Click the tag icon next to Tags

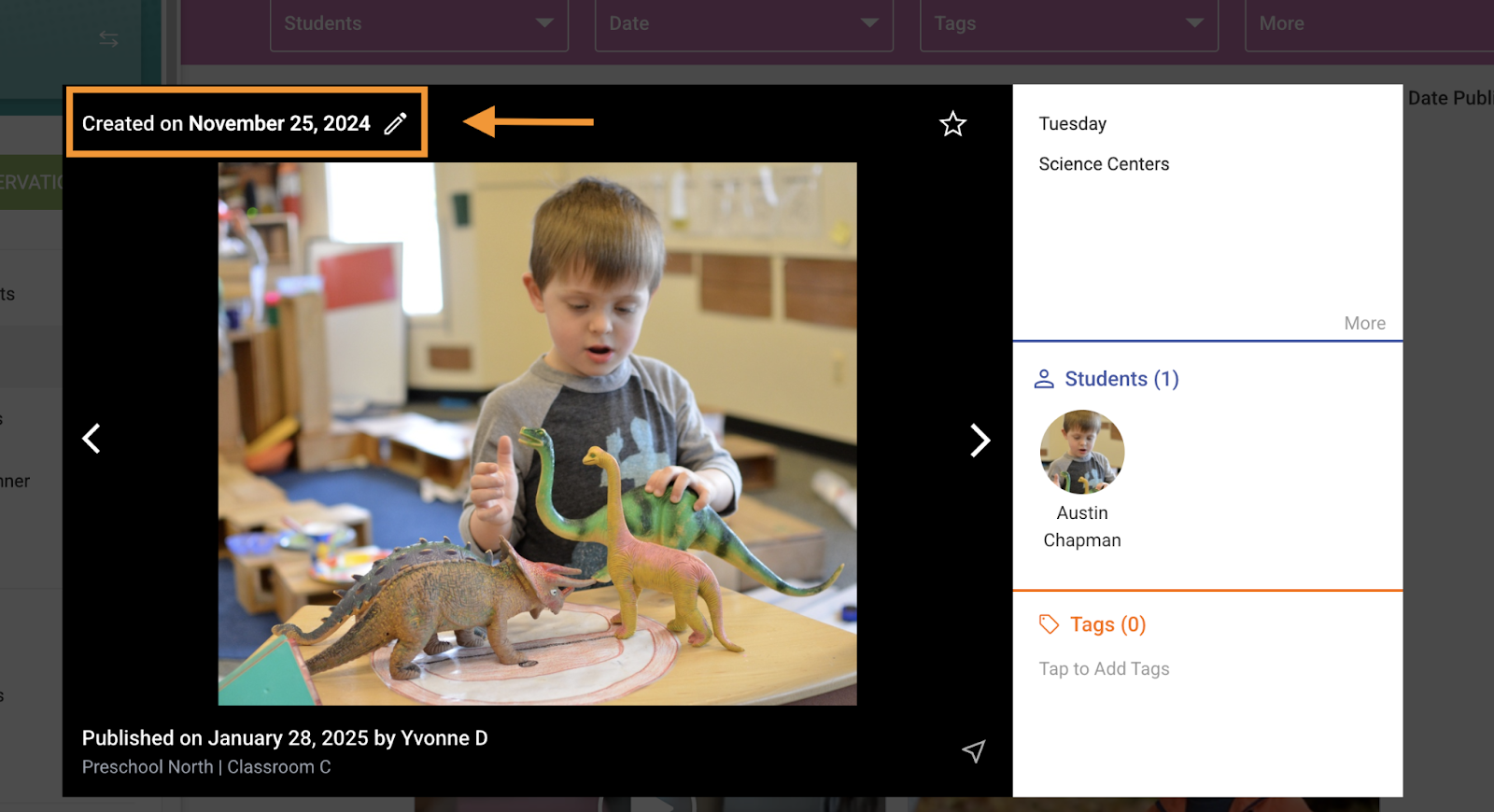point(1049,624)
